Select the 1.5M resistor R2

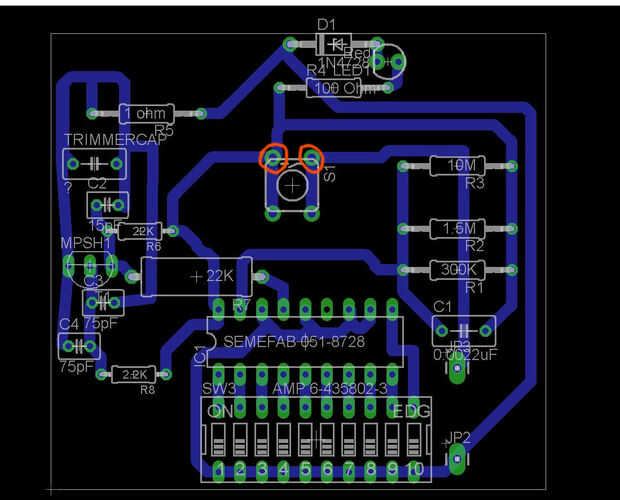coord(457,228)
